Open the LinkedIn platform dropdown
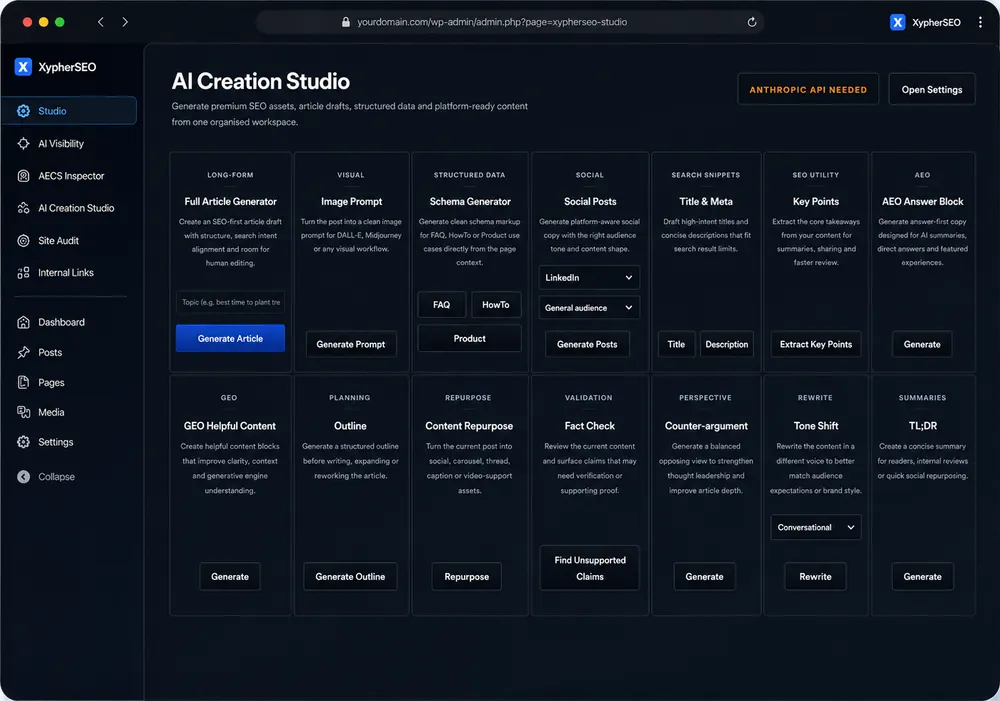 589,277
